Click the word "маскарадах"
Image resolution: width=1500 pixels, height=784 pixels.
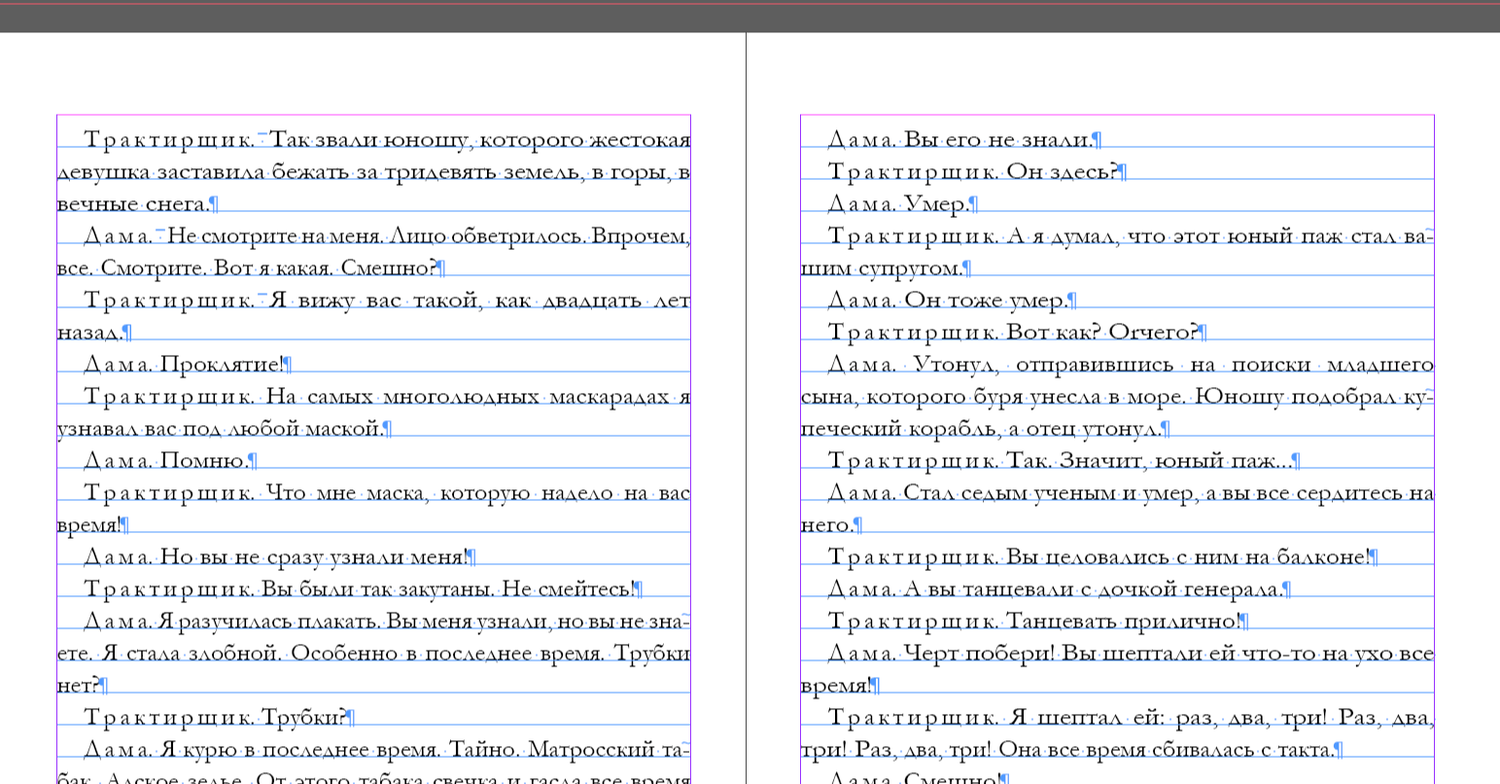pyautogui.click(x=610, y=397)
